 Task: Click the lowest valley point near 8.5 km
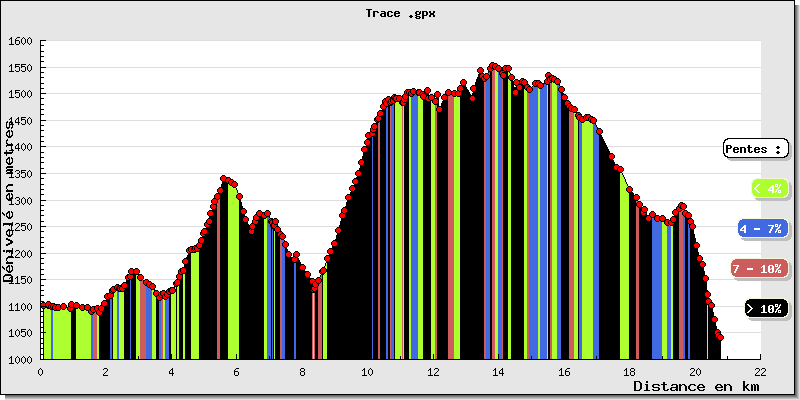pos(314,287)
